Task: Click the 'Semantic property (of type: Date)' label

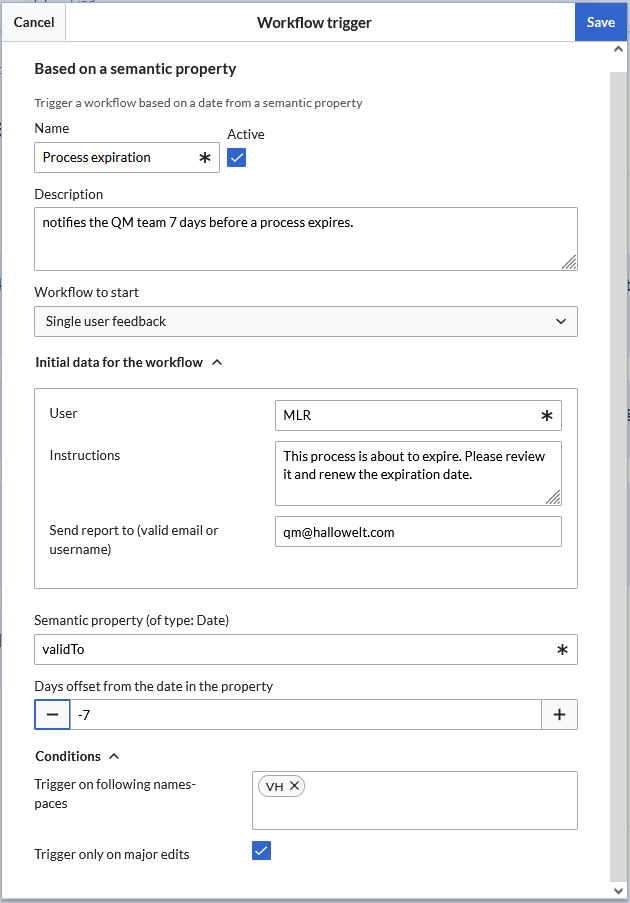Action: click(132, 620)
